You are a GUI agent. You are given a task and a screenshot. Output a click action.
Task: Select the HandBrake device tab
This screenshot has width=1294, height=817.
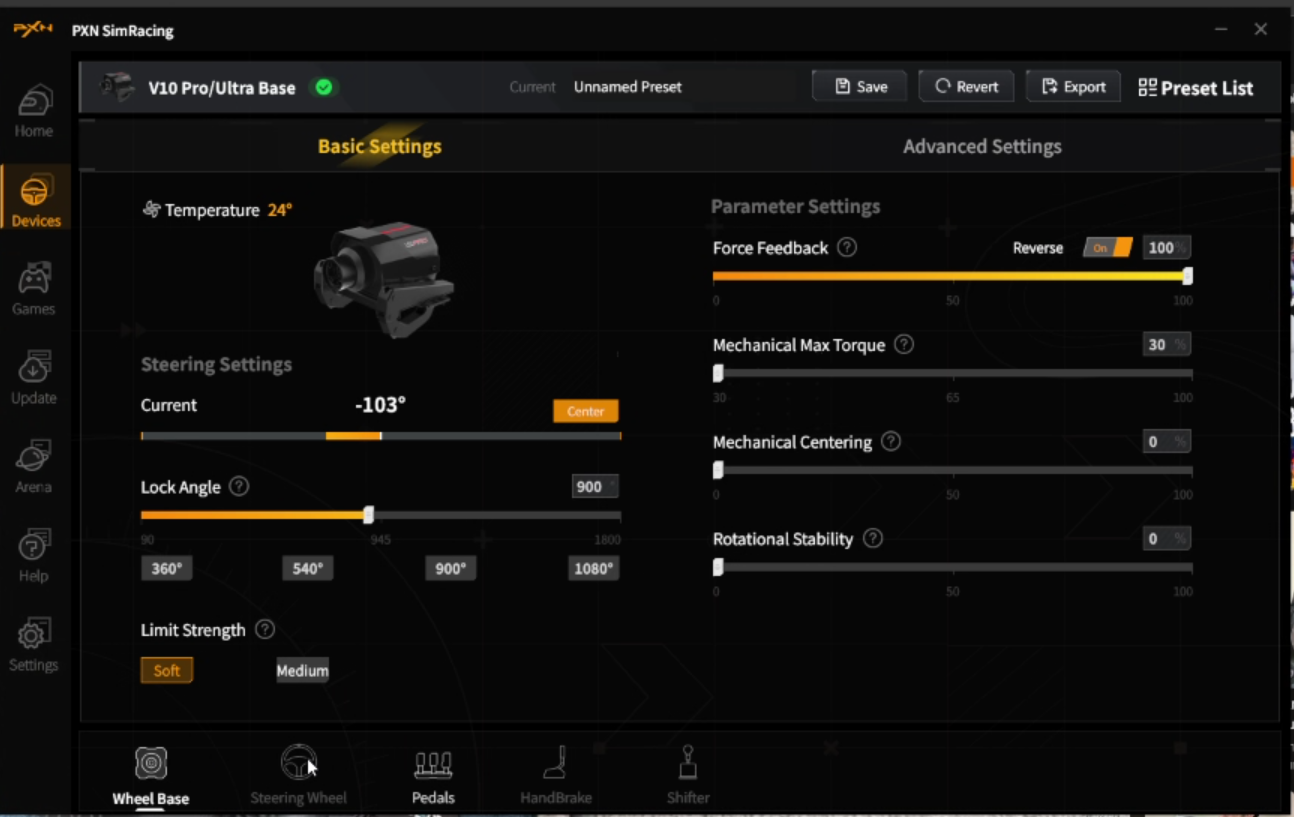click(x=556, y=775)
